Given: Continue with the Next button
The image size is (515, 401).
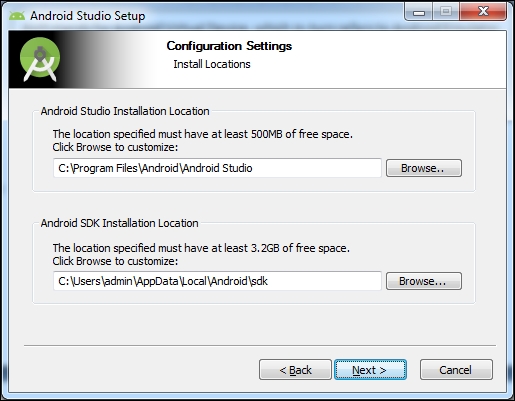Looking at the screenshot, I should (370, 370).
